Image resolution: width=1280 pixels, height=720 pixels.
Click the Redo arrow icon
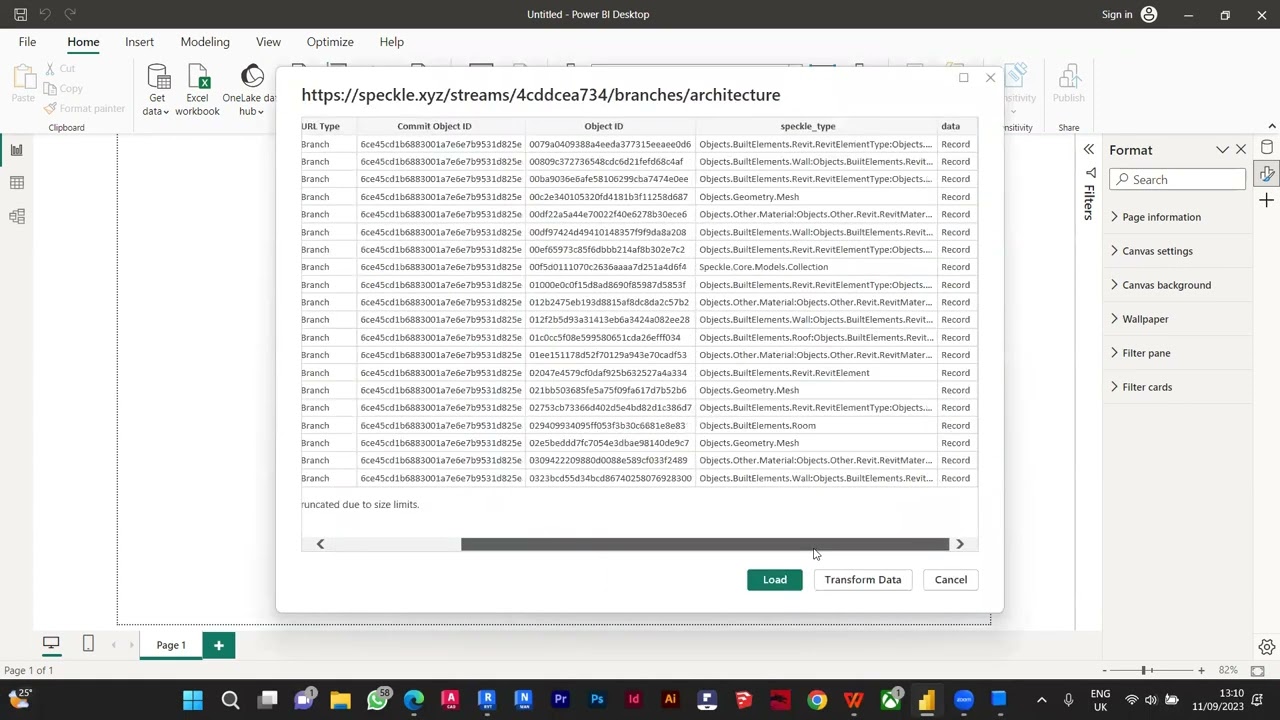click(x=70, y=14)
